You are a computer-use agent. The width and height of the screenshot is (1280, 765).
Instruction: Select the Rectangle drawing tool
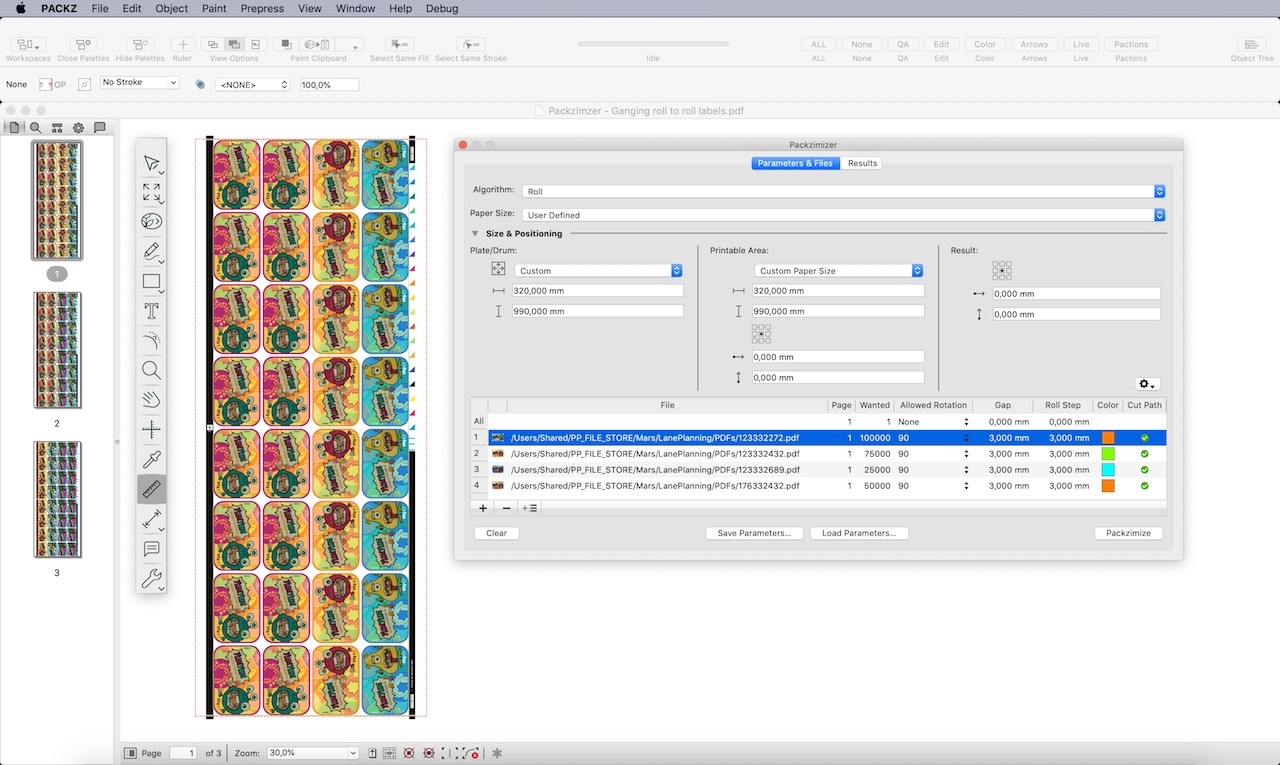pos(152,281)
